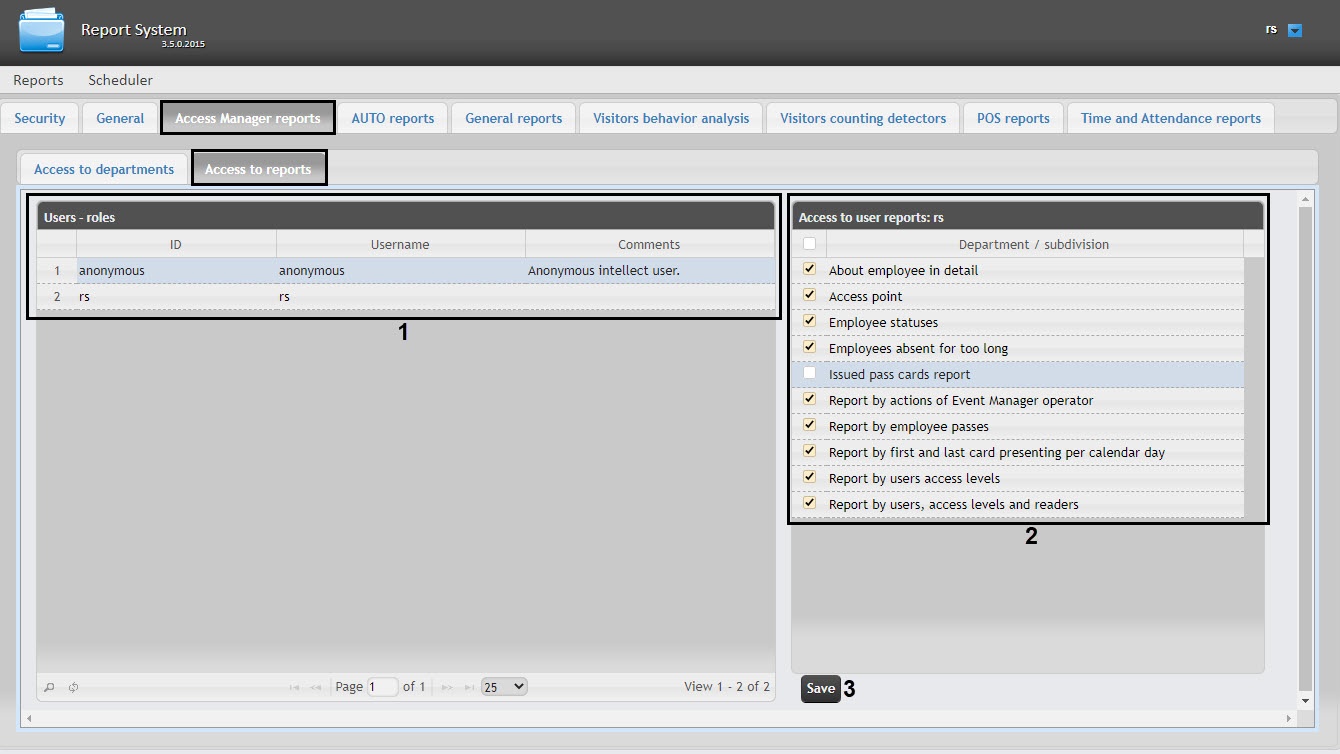The width and height of the screenshot is (1340, 754).
Task: Click the 'About employee in detail' row text
Action: [x=904, y=271]
